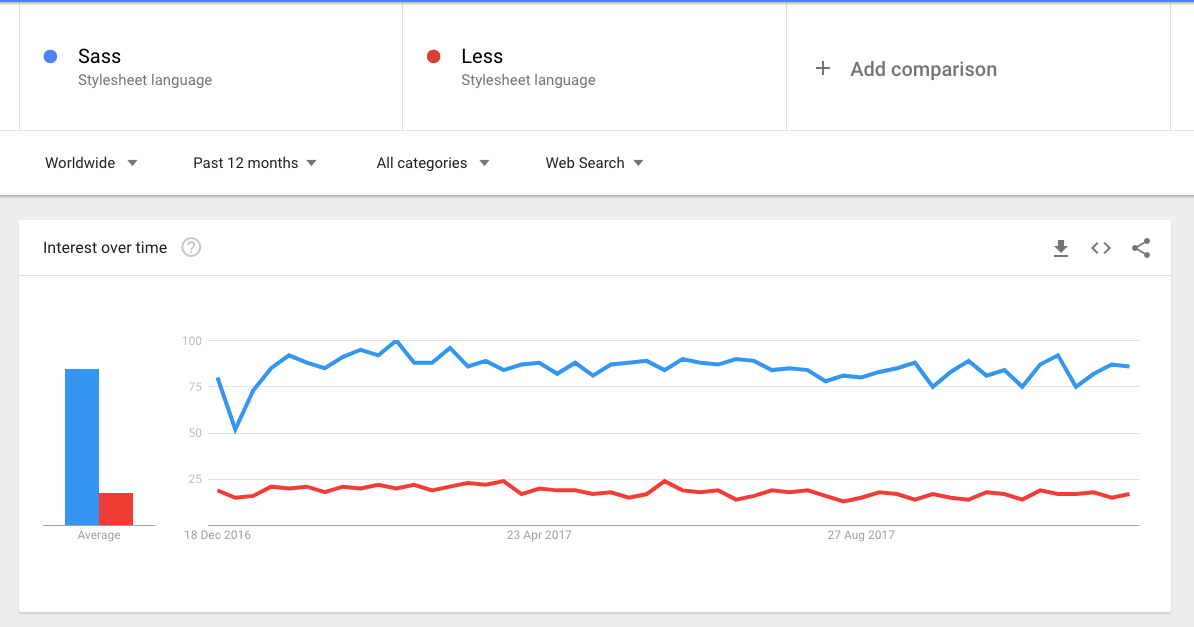Screen dimensions: 1194x627
Task: Share the Interest over time chart
Action: coord(1141,248)
